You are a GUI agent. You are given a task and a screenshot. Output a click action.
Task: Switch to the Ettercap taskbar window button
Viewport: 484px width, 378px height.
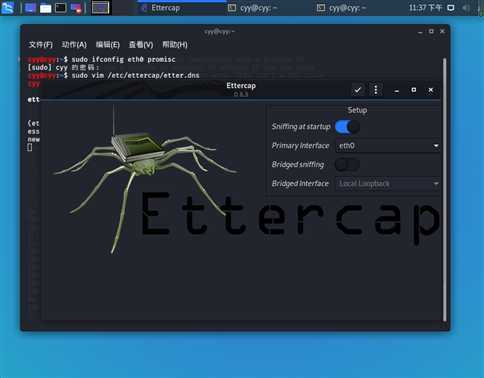tap(182, 8)
